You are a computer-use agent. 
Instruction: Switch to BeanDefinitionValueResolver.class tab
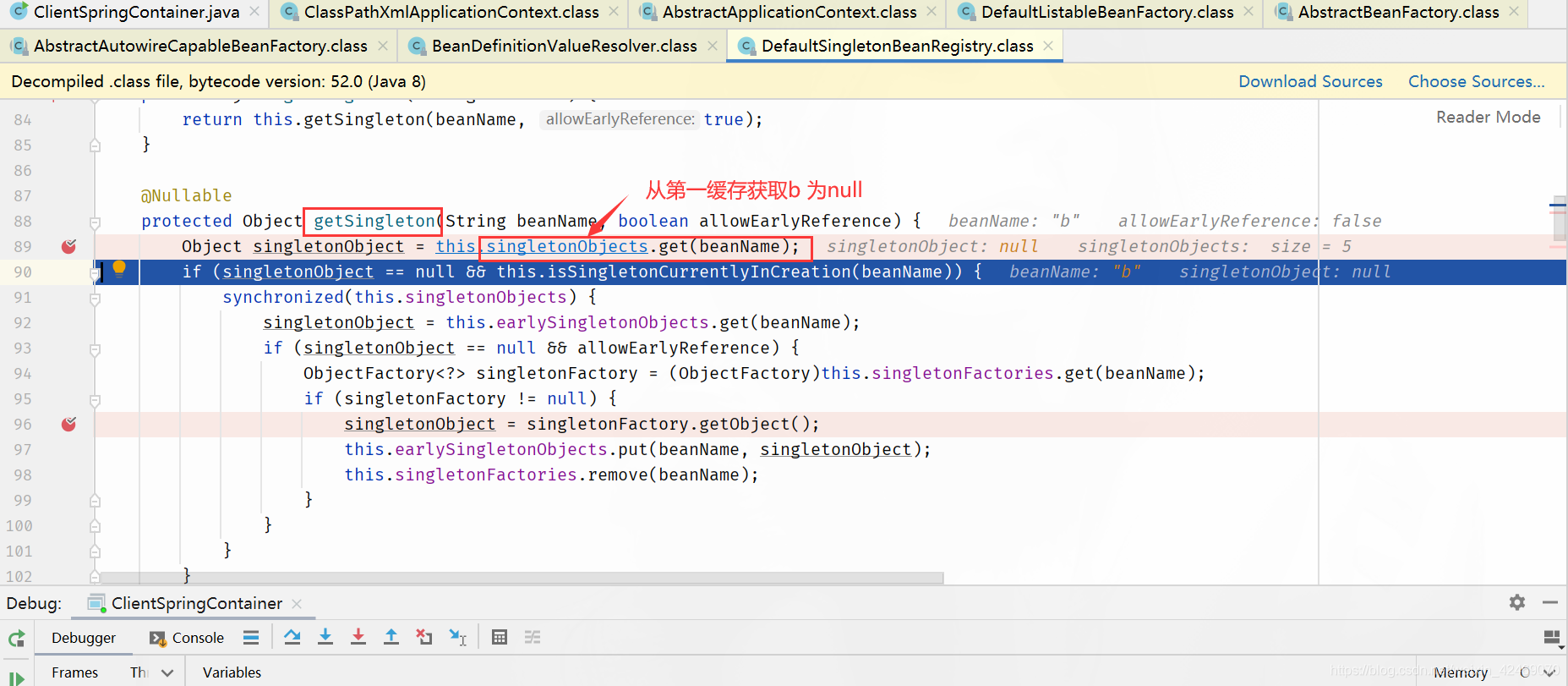[564, 46]
